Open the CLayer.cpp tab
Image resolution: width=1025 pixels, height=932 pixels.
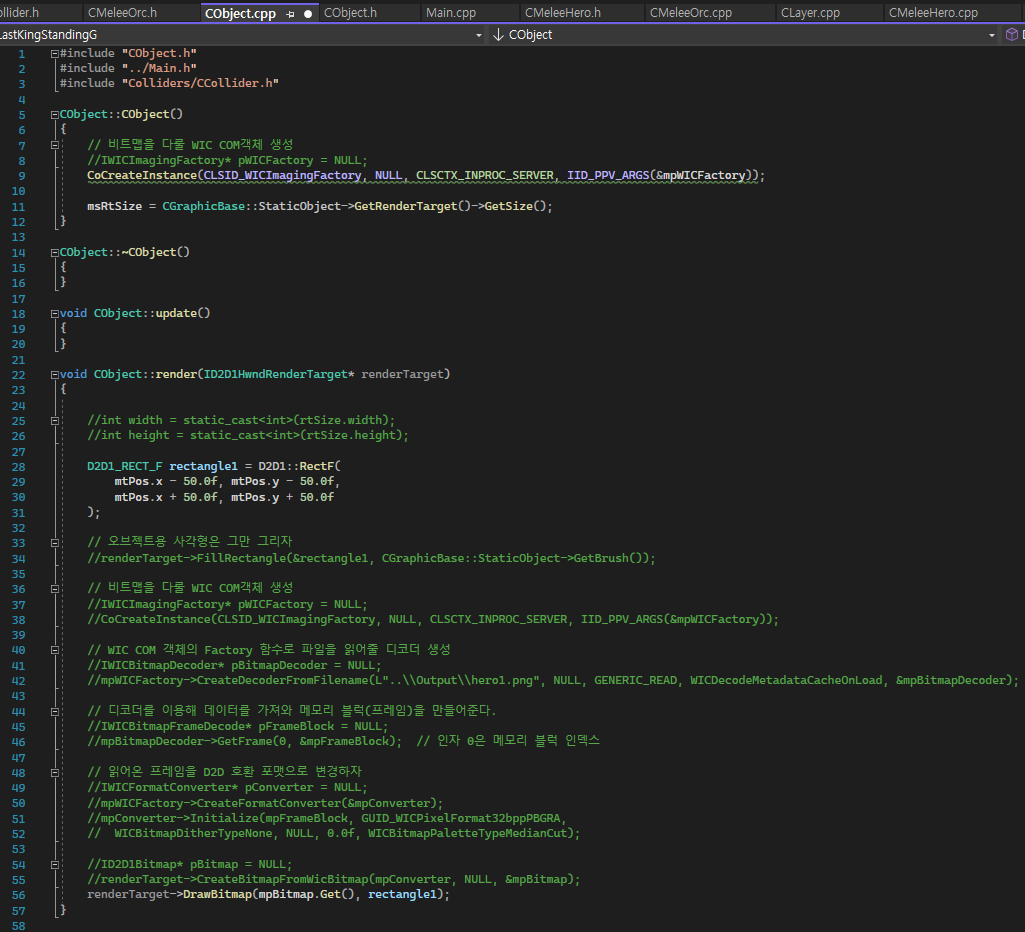(x=811, y=12)
